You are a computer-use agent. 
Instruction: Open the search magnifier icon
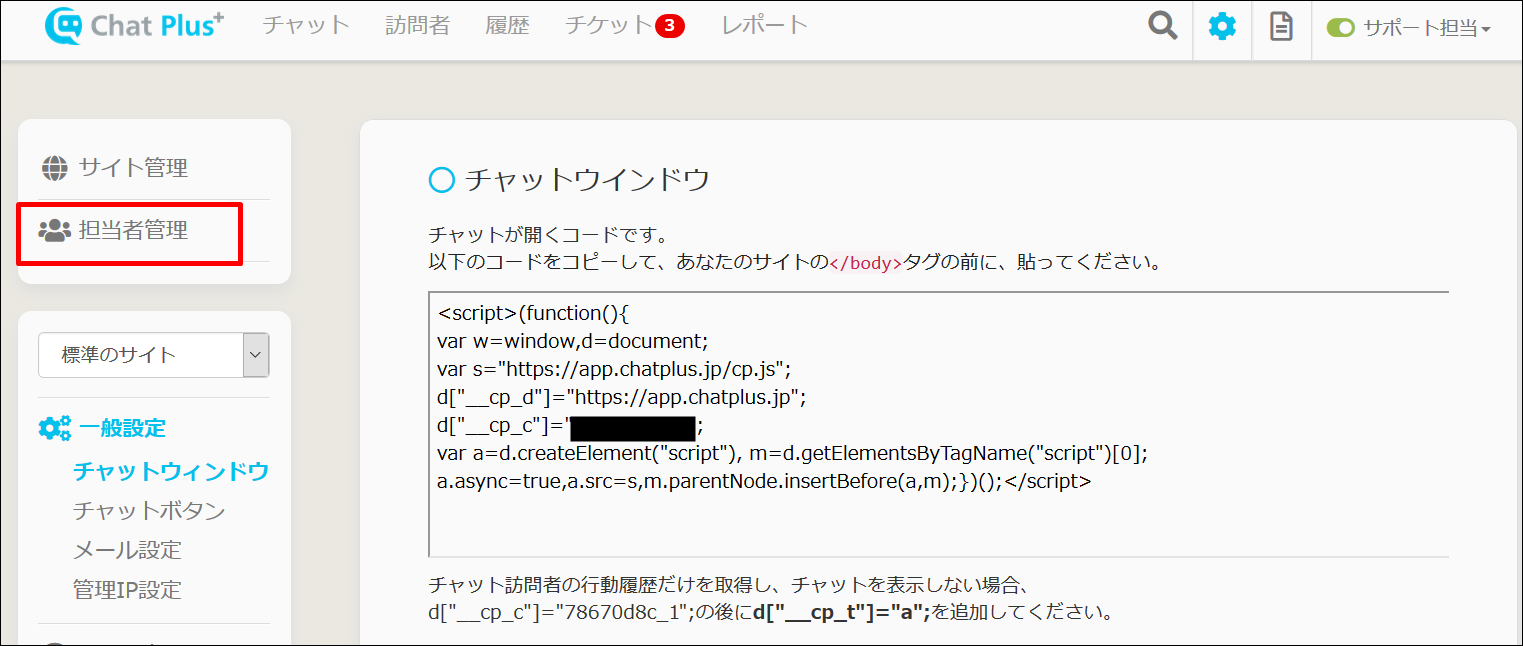tap(1162, 26)
